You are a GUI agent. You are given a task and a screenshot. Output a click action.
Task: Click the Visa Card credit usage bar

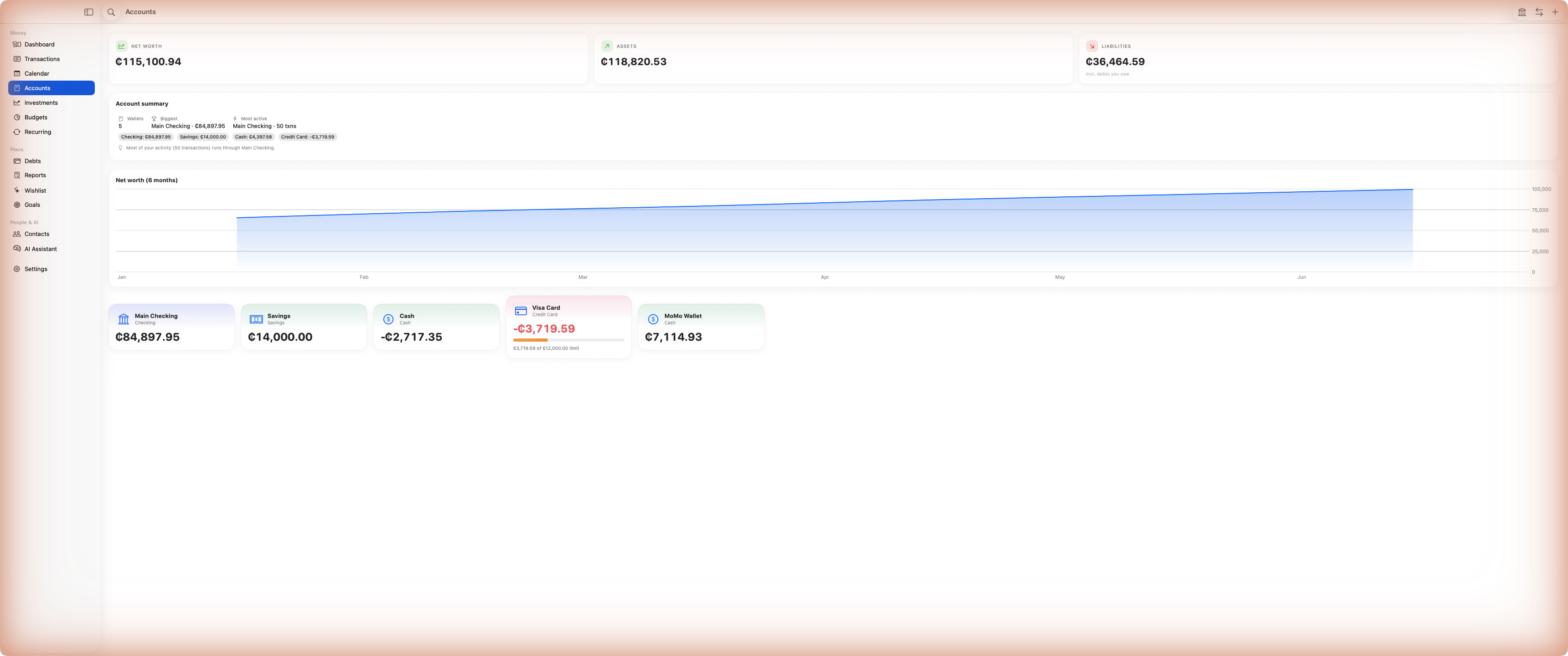coord(568,340)
